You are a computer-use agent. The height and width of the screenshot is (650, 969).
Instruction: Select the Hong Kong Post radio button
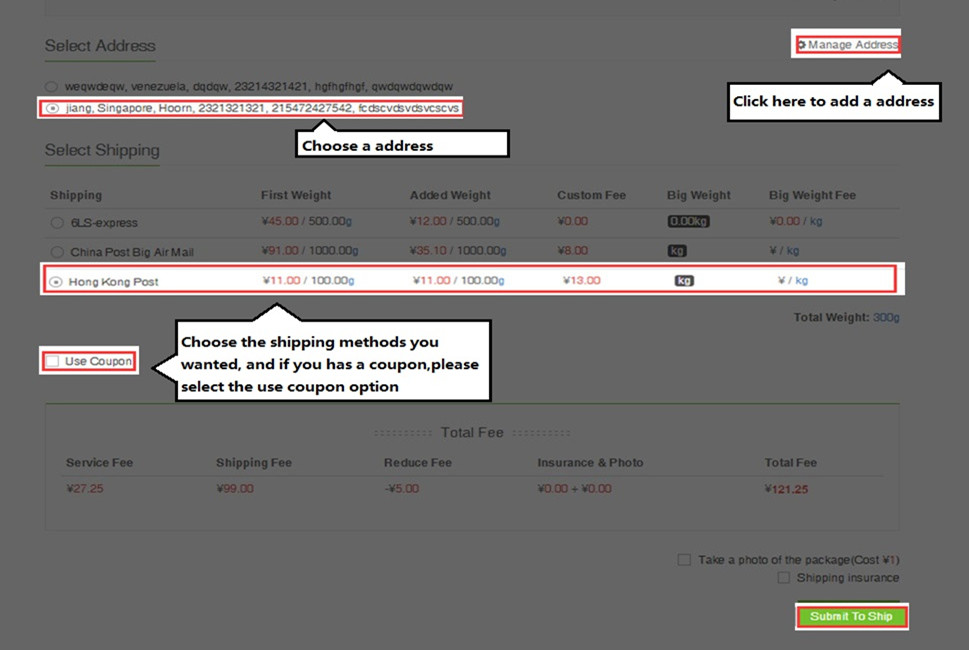click(56, 282)
